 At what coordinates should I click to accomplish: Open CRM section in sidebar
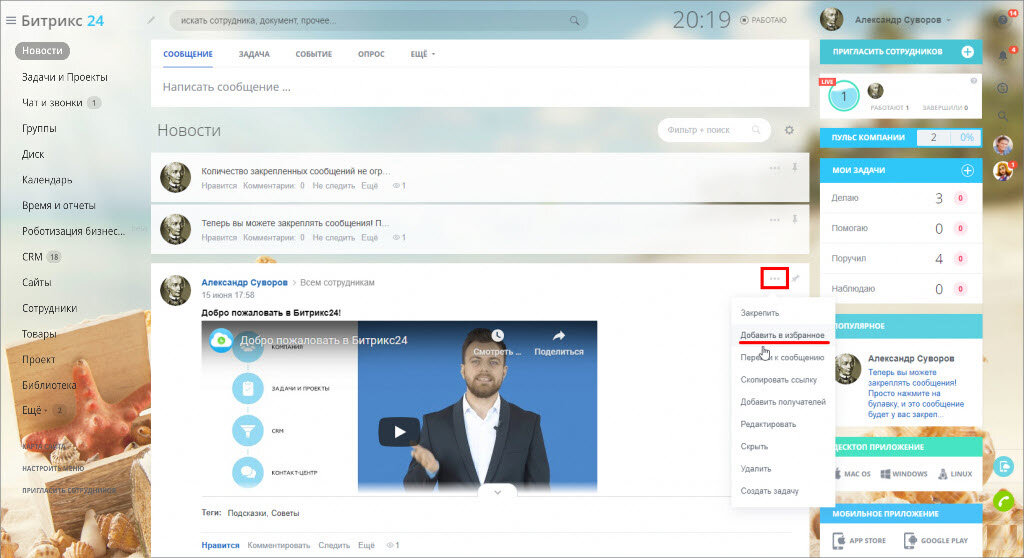pos(32,257)
